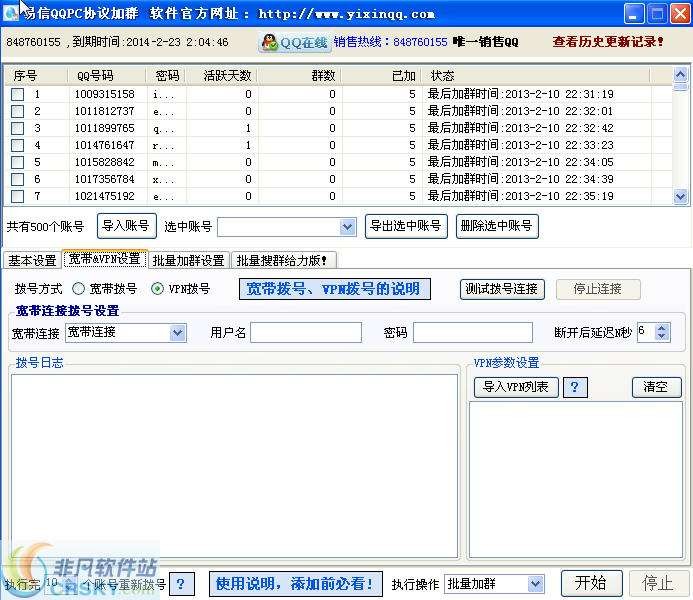Click status 最后加群时间:2013-2-10 22:33:23
This screenshot has height=600, width=693.
(x=520, y=145)
